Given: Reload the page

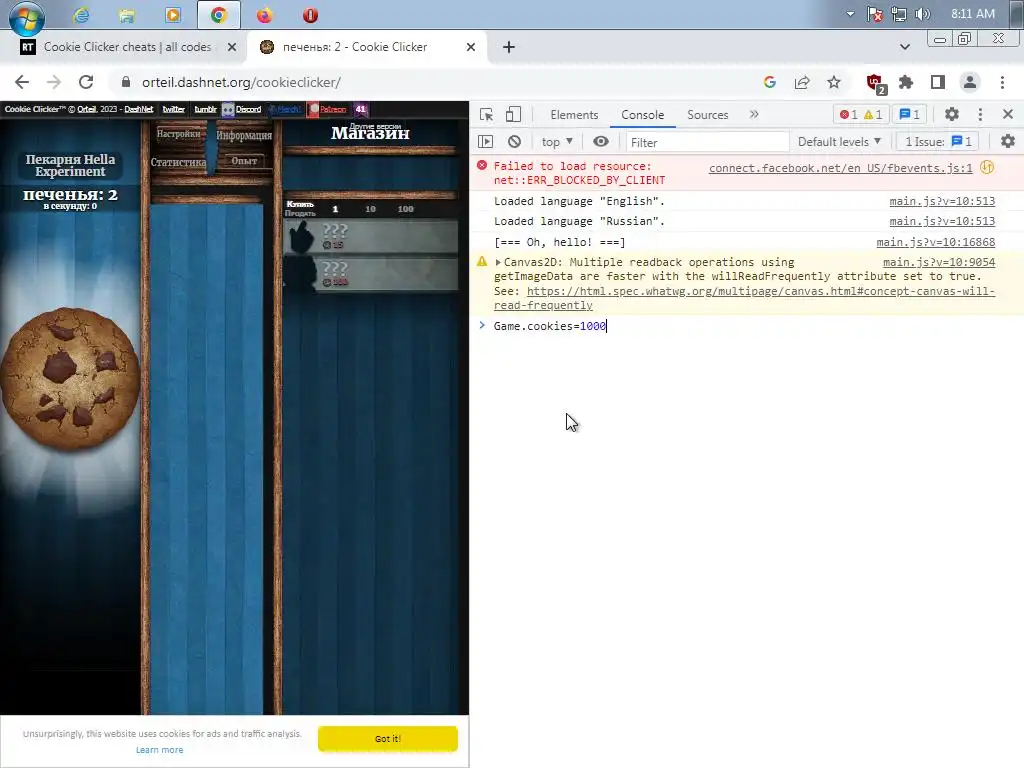Looking at the screenshot, I should pos(86,82).
